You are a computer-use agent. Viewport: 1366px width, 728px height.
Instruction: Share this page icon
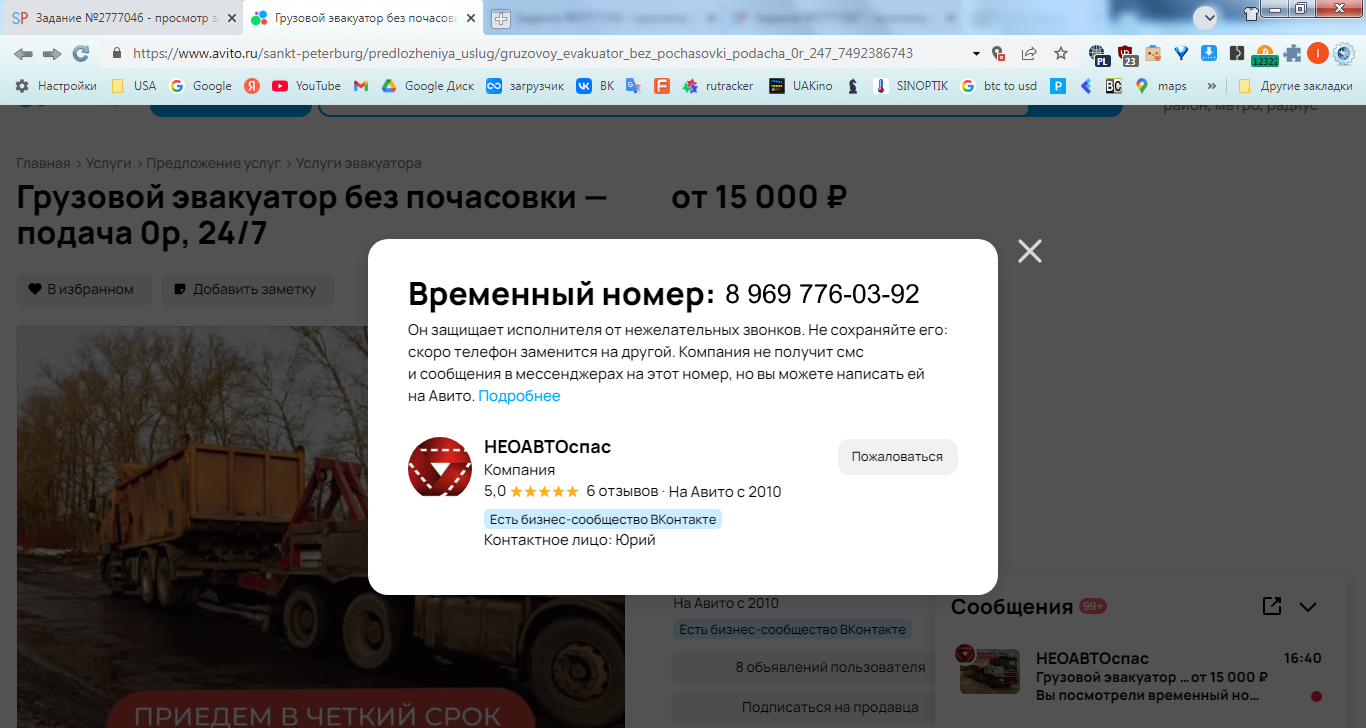pyautogui.click(x=1029, y=53)
